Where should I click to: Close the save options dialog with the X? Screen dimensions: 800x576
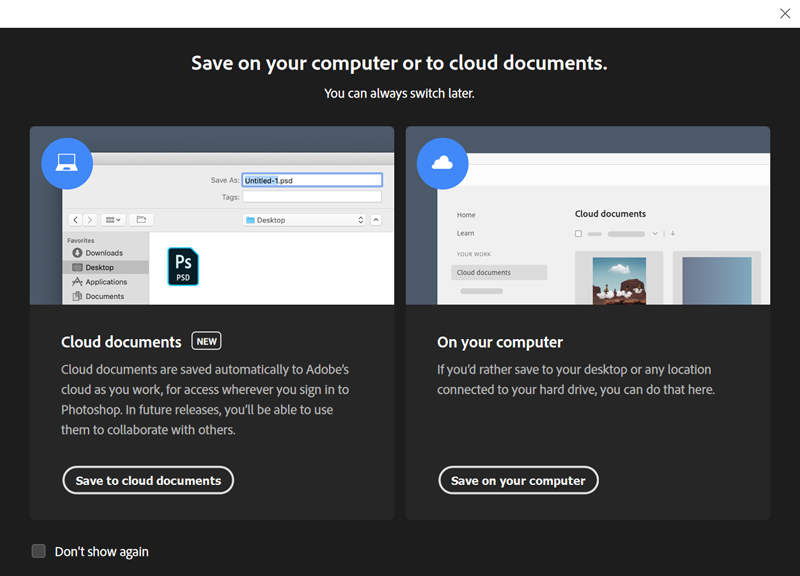point(785,13)
